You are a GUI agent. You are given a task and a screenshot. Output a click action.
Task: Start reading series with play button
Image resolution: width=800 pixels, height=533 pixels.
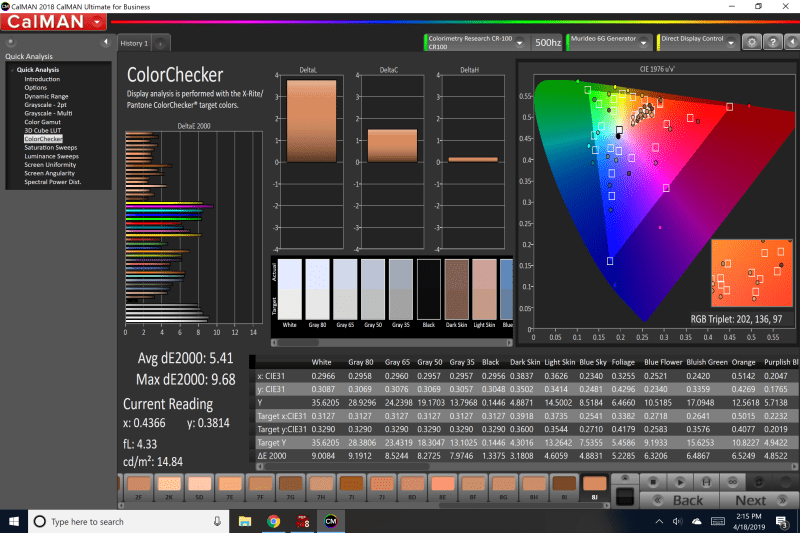pos(680,482)
